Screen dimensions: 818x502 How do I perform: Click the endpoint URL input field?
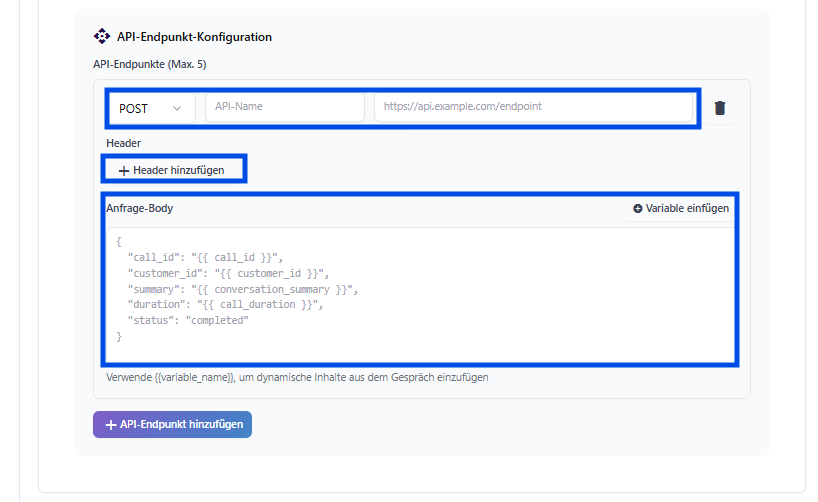click(533, 107)
